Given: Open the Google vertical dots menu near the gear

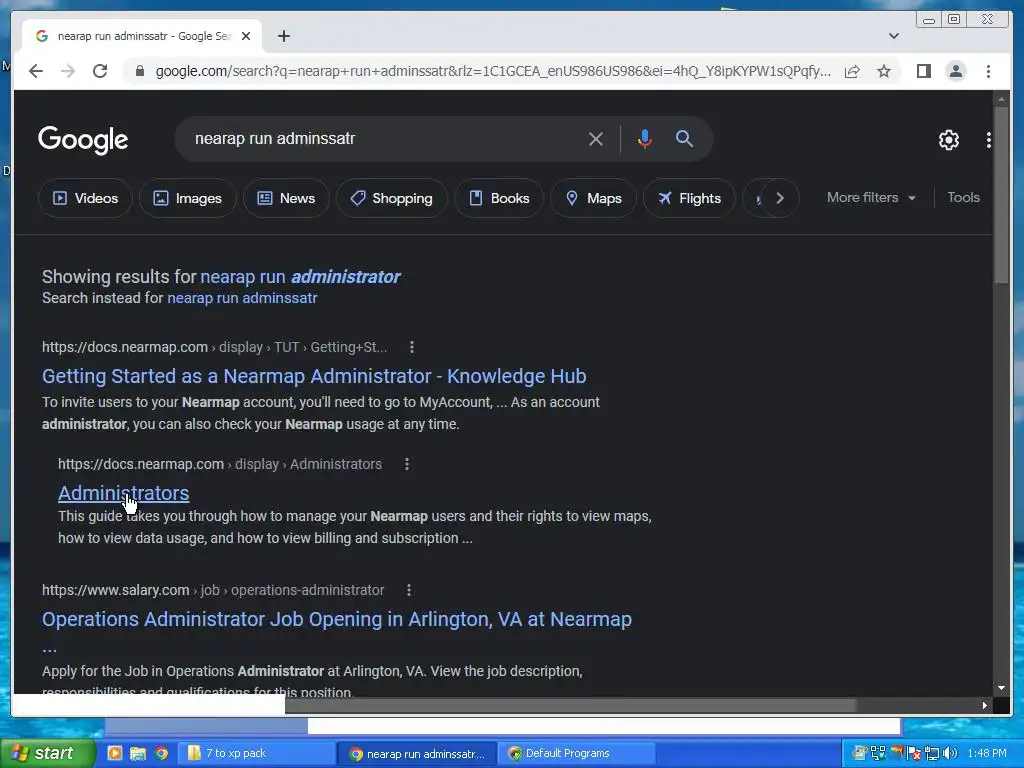Looking at the screenshot, I should 989,140.
